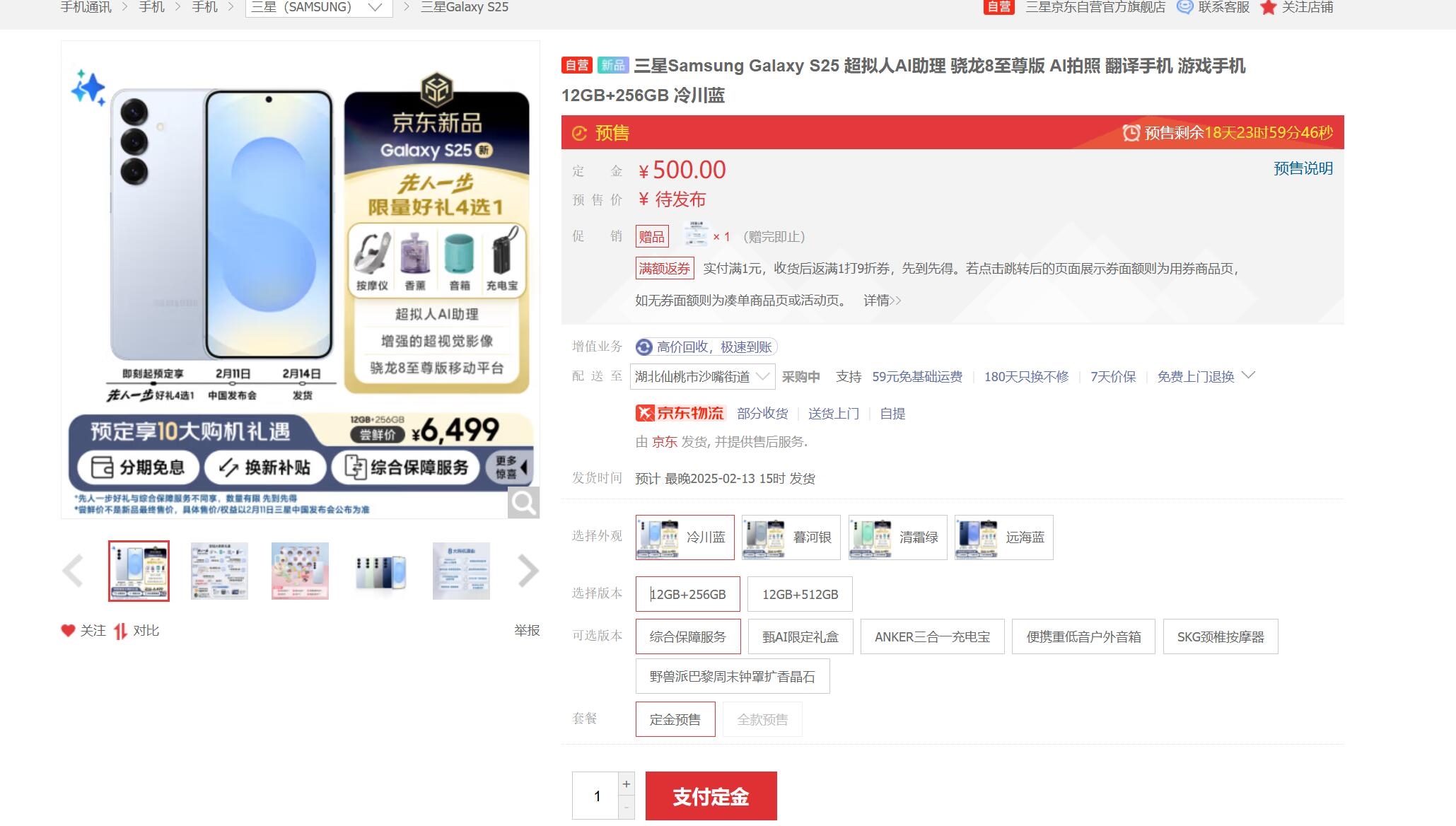Go to previous thumbnails with left arrow
Image resolution: width=1456 pixels, height=826 pixels.
click(73, 571)
